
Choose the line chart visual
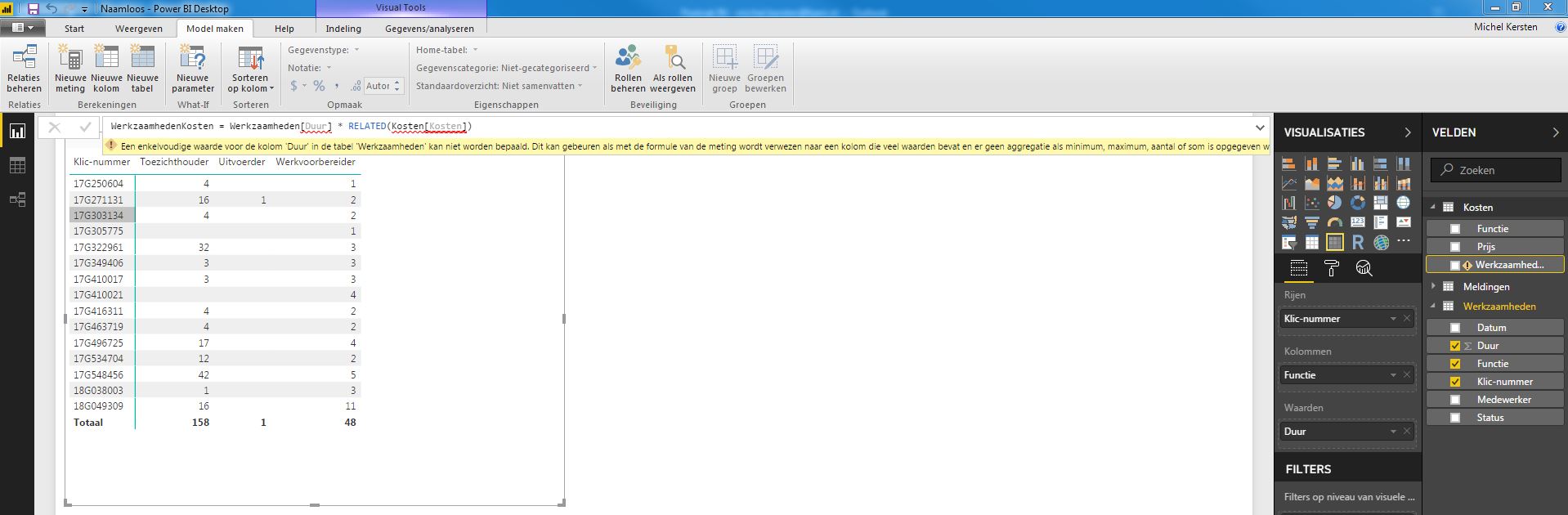pos(1288,183)
